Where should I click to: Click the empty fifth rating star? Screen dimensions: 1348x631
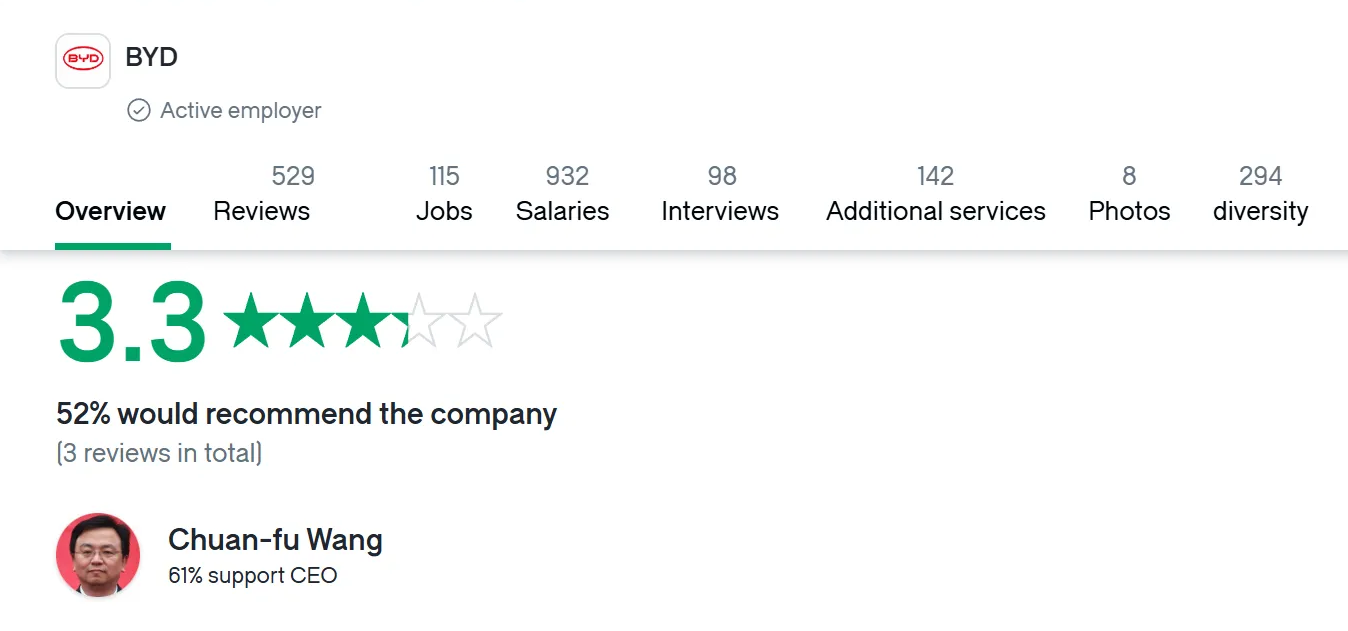click(474, 320)
